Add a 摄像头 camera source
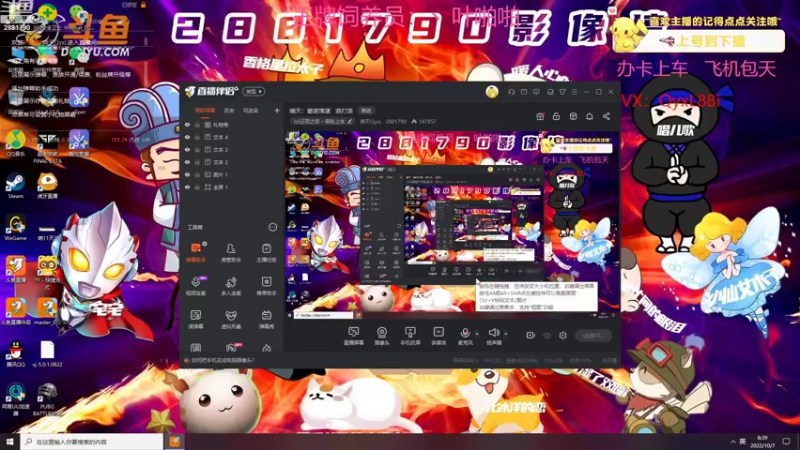 382,336
